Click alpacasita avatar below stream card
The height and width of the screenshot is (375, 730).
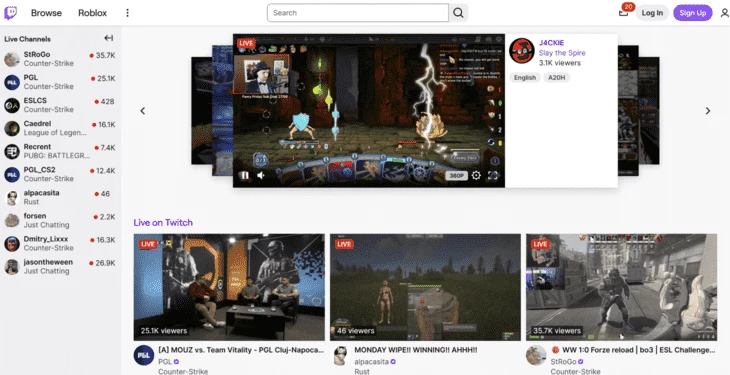340,355
